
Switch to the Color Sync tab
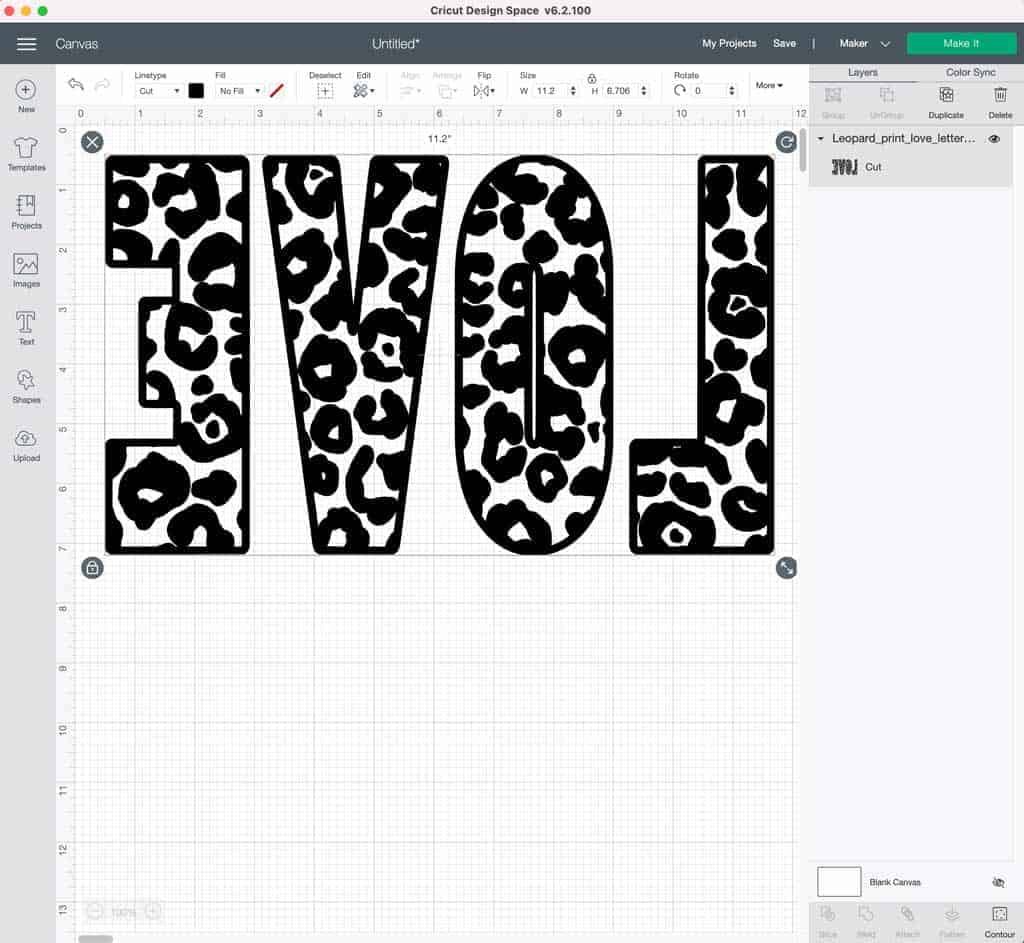(970, 72)
